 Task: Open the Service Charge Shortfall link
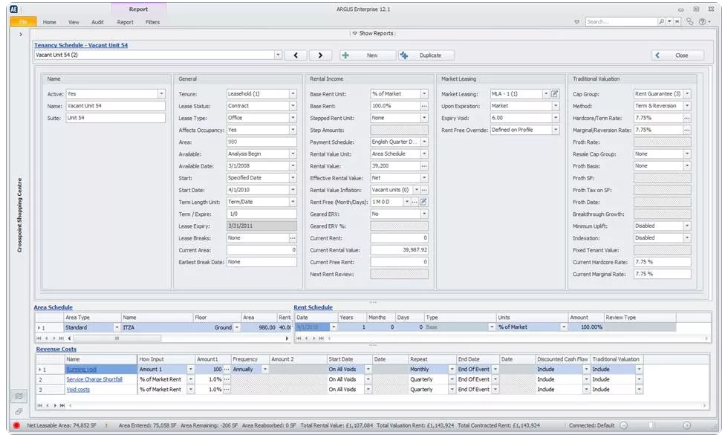point(94,380)
